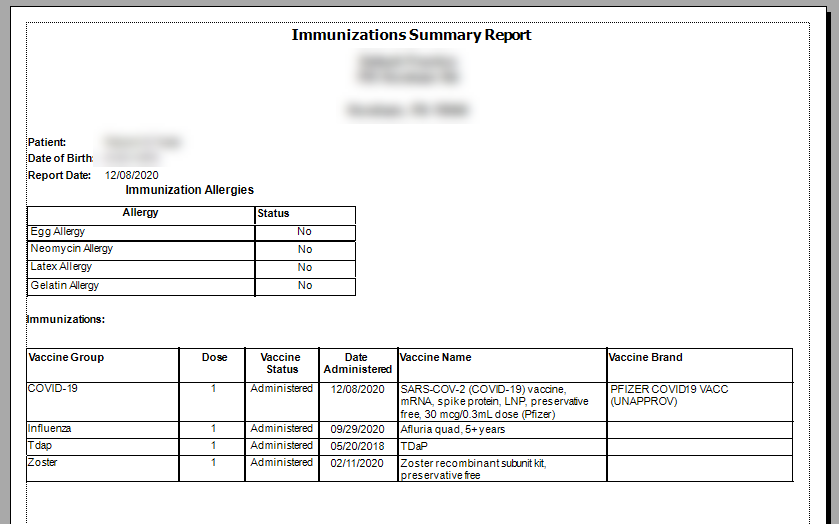The width and height of the screenshot is (839, 524).
Task: Click the Zoster row Administered status
Action: (x=281, y=463)
